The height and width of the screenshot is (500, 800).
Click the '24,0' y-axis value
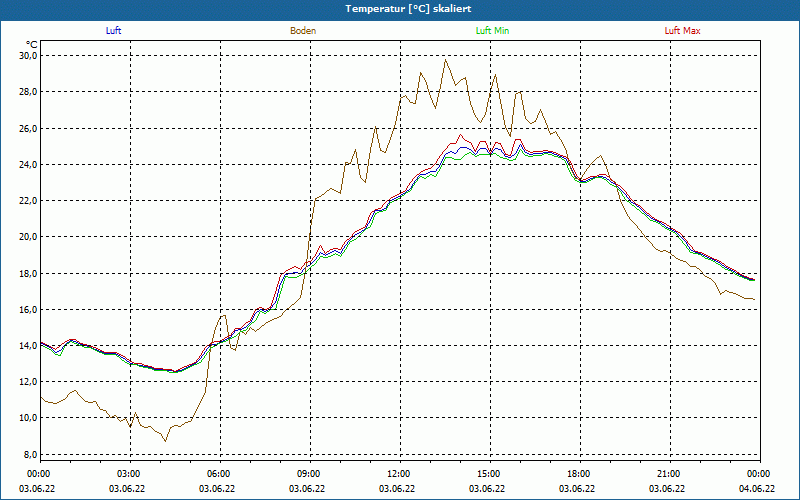point(29,164)
